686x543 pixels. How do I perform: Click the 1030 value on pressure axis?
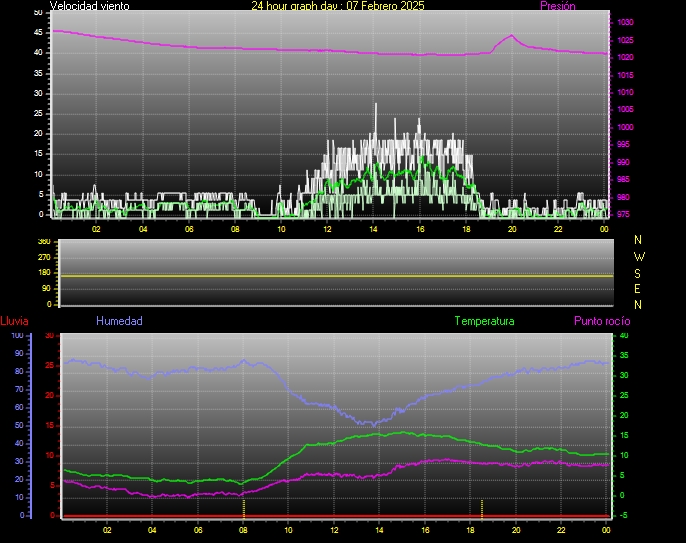pyautogui.click(x=625, y=22)
